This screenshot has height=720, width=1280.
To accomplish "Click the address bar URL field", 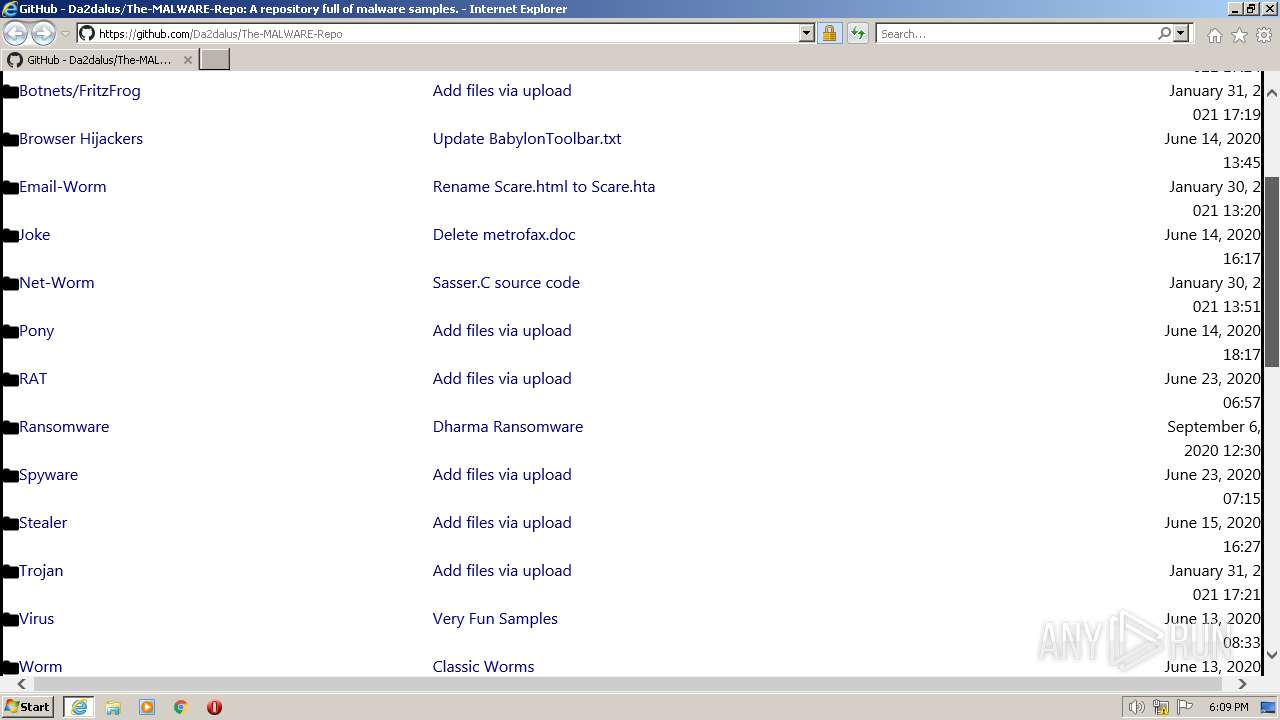I will (x=445, y=33).
